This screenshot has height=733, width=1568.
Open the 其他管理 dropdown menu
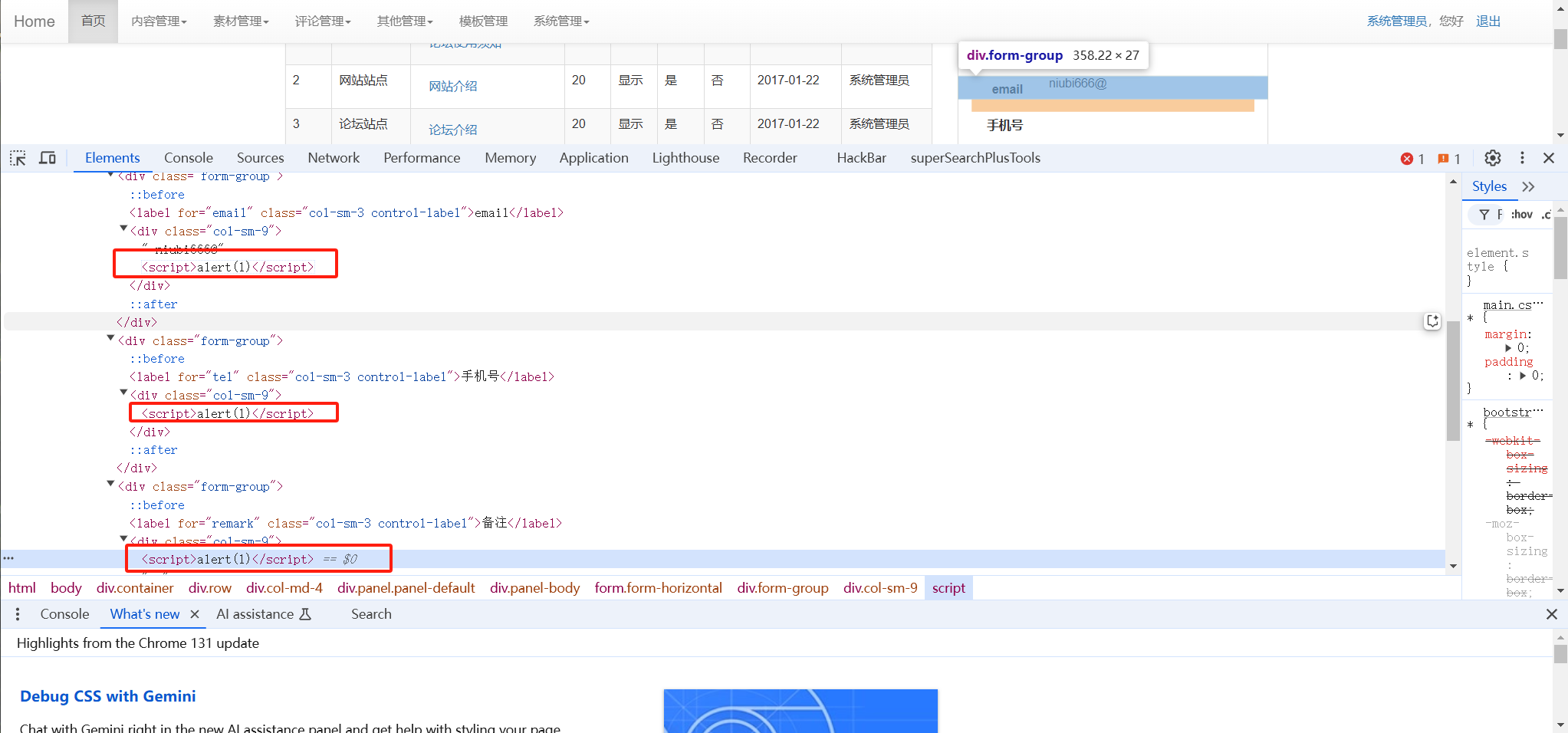click(405, 21)
